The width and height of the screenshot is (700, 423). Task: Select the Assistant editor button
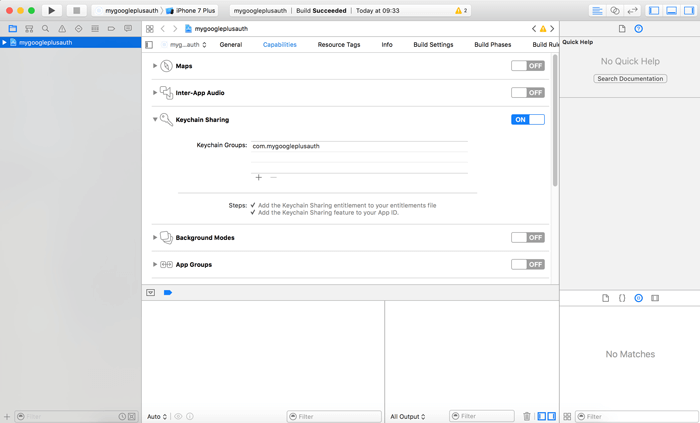pyautogui.click(x=615, y=10)
